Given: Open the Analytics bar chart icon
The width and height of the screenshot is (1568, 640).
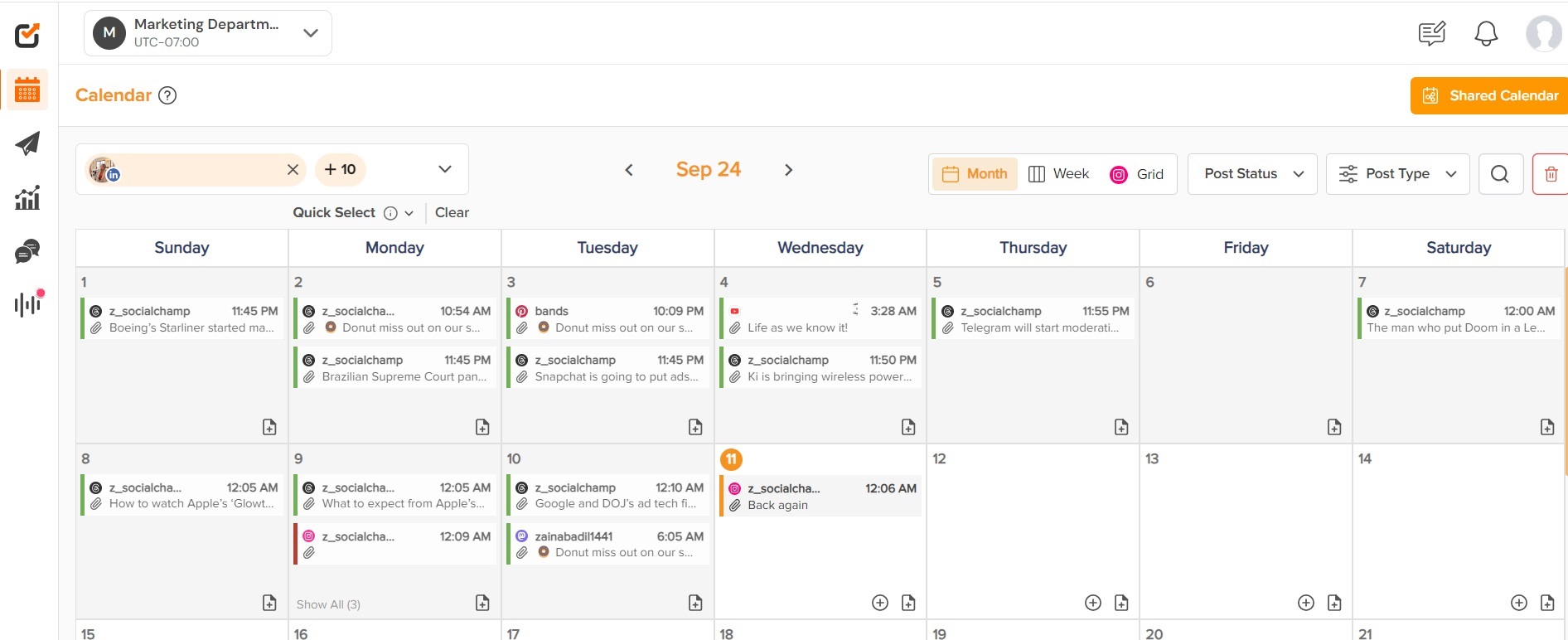Looking at the screenshot, I should click(x=27, y=197).
